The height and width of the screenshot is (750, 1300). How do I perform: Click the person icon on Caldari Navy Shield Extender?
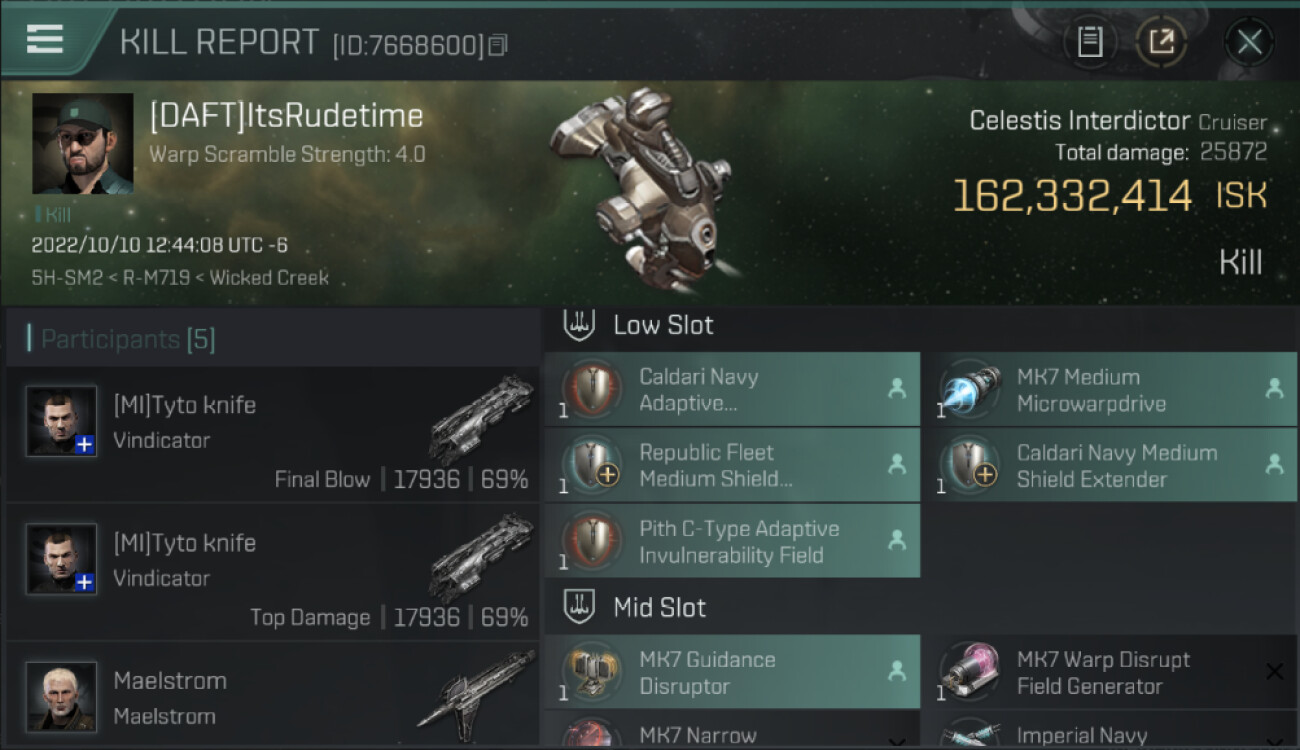click(x=1274, y=464)
